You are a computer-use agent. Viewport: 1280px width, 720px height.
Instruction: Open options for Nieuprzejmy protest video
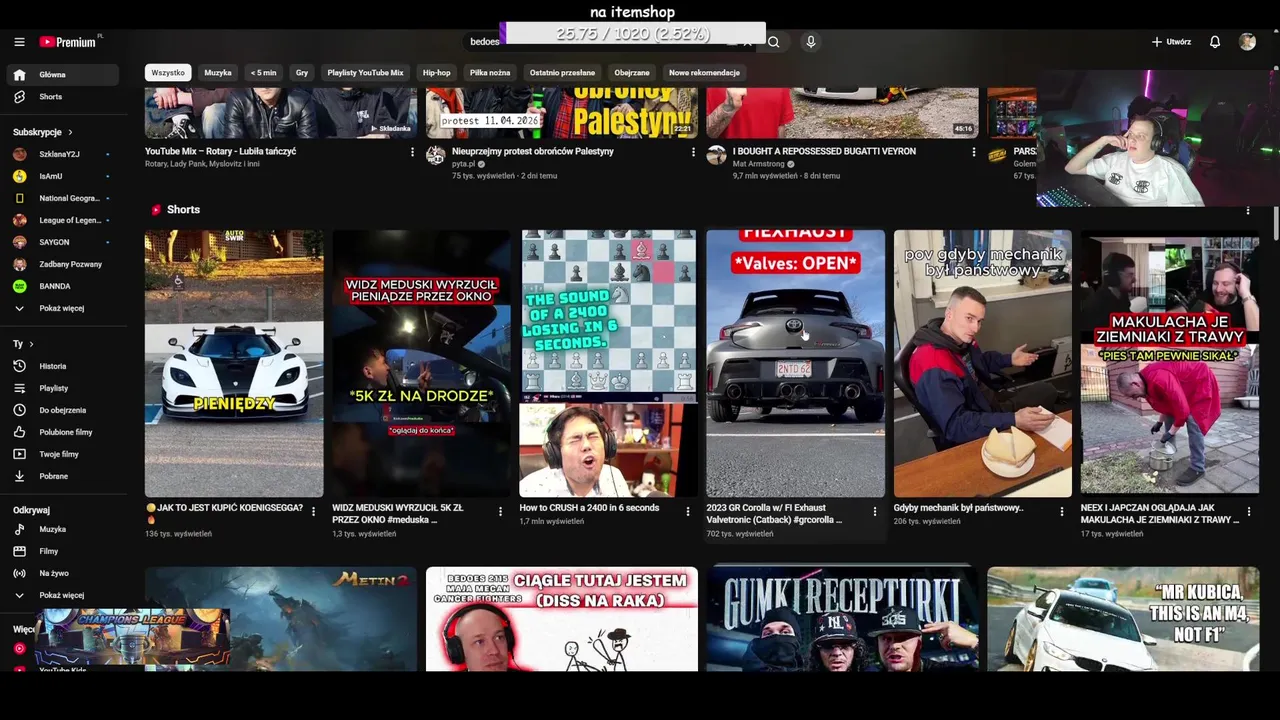(x=693, y=152)
